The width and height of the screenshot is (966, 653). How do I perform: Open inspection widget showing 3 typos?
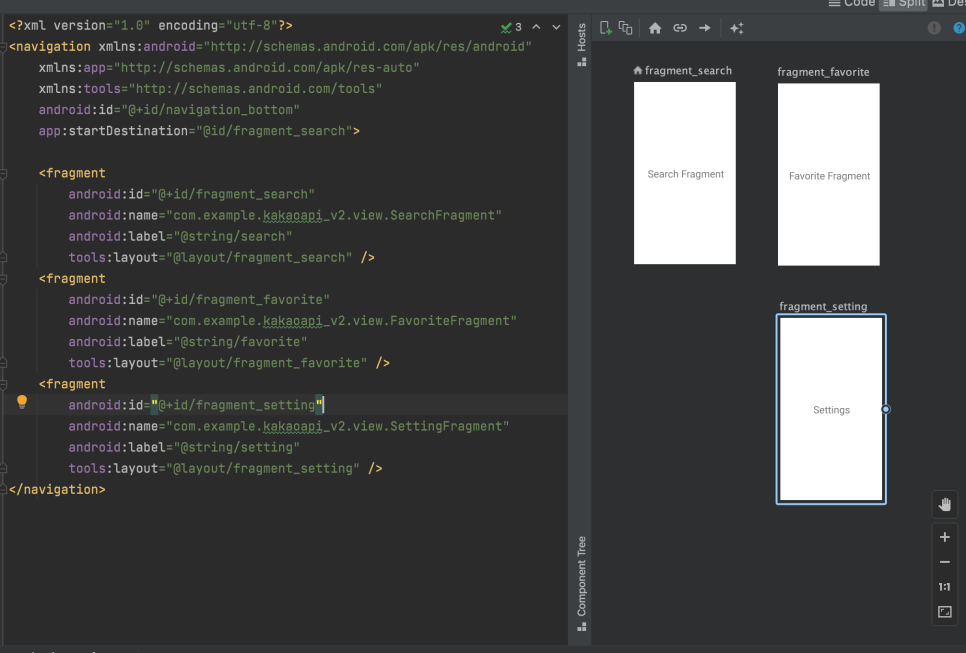(x=511, y=27)
